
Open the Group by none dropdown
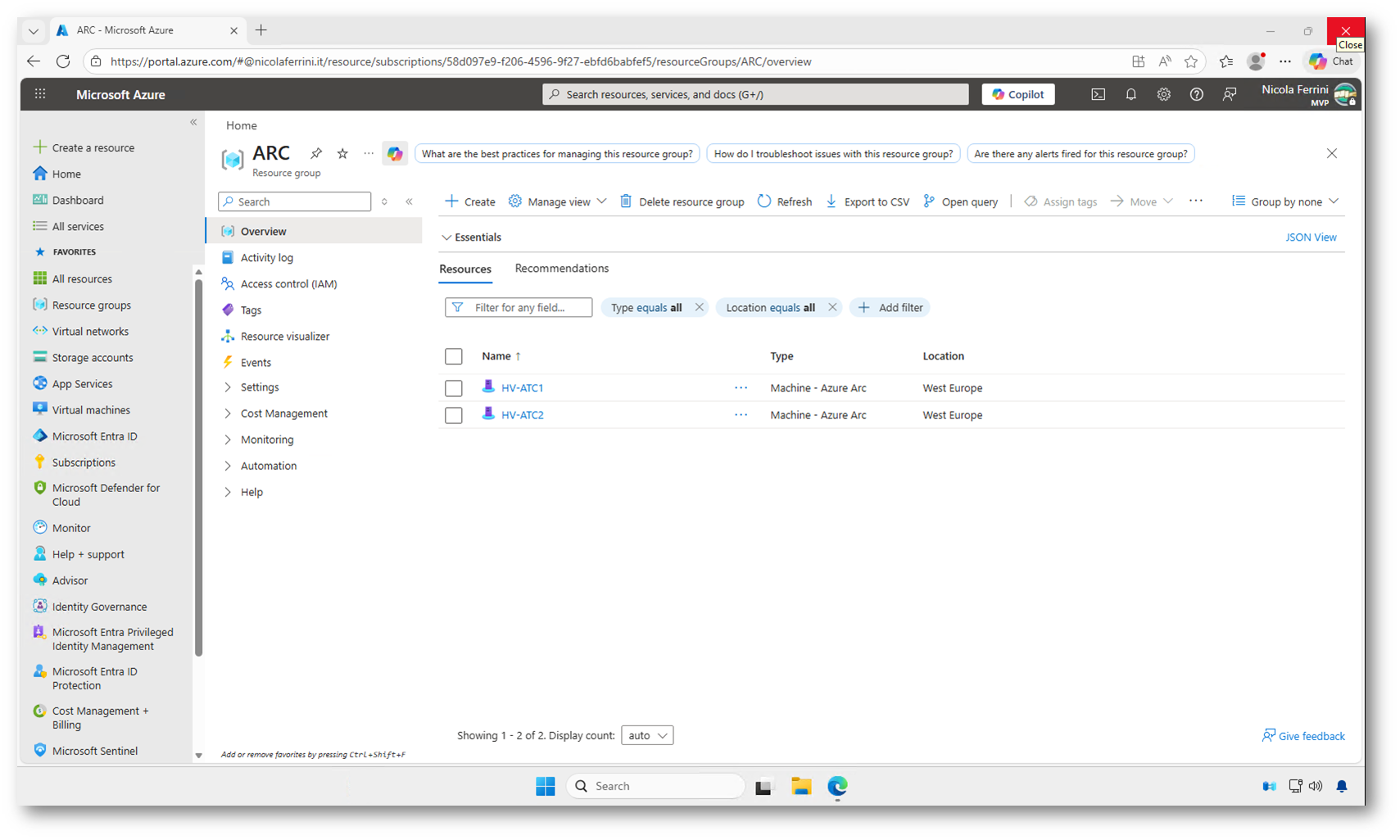pyautogui.click(x=1285, y=201)
